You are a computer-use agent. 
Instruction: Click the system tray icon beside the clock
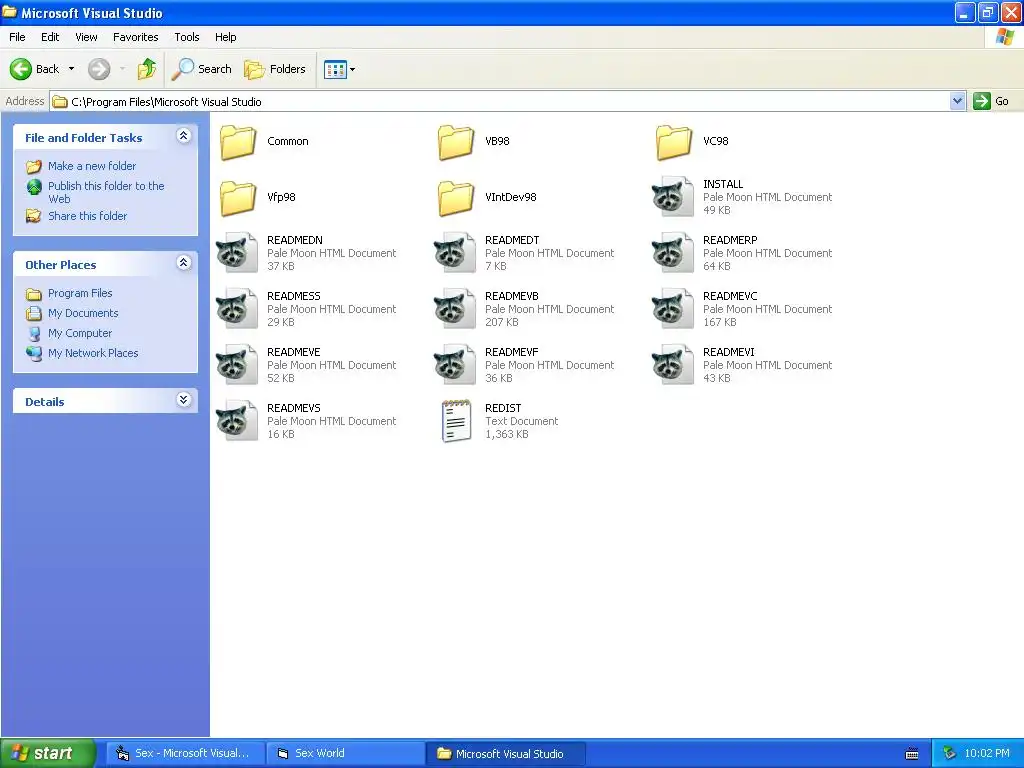[950, 753]
